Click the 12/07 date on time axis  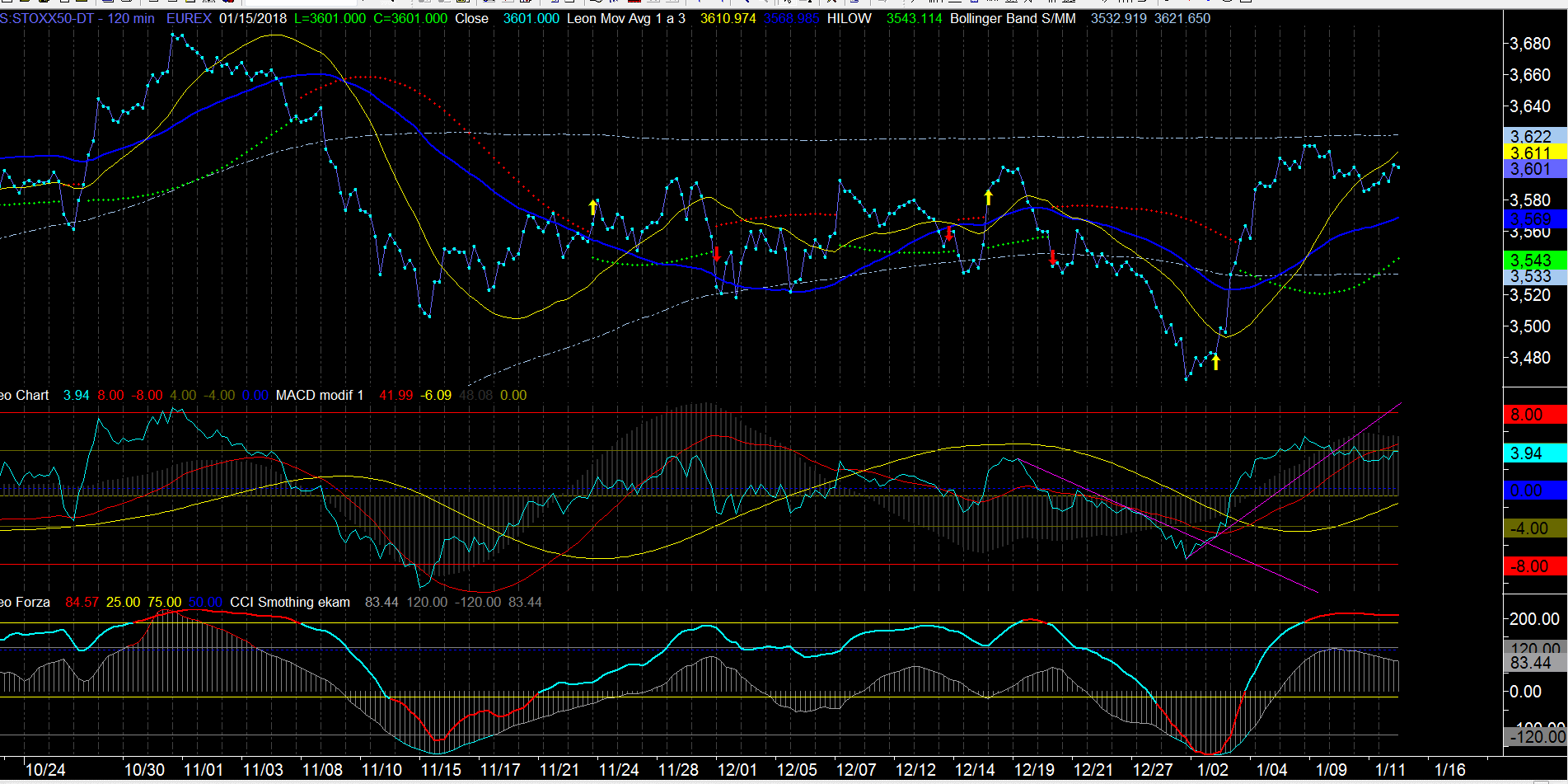click(x=856, y=770)
